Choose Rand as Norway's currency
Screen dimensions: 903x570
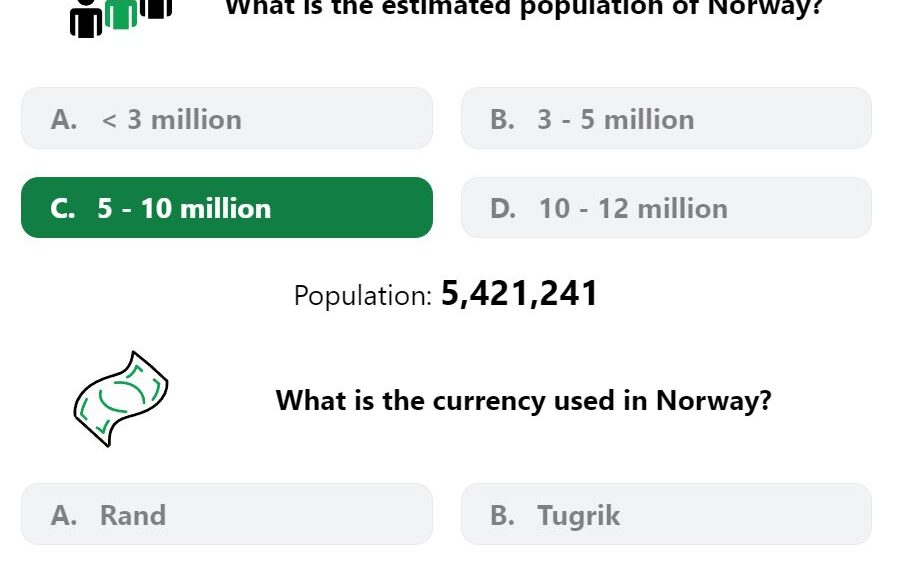tap(227, 514)
